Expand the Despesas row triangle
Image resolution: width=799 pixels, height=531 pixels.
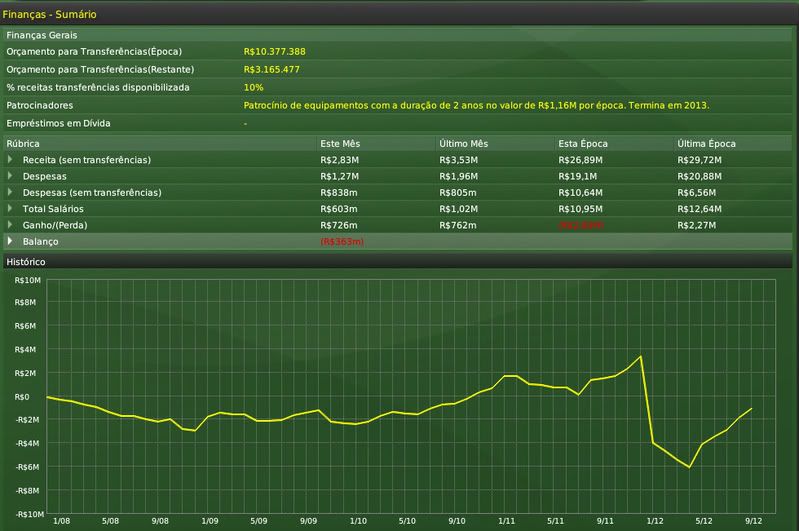click(10, 176)
